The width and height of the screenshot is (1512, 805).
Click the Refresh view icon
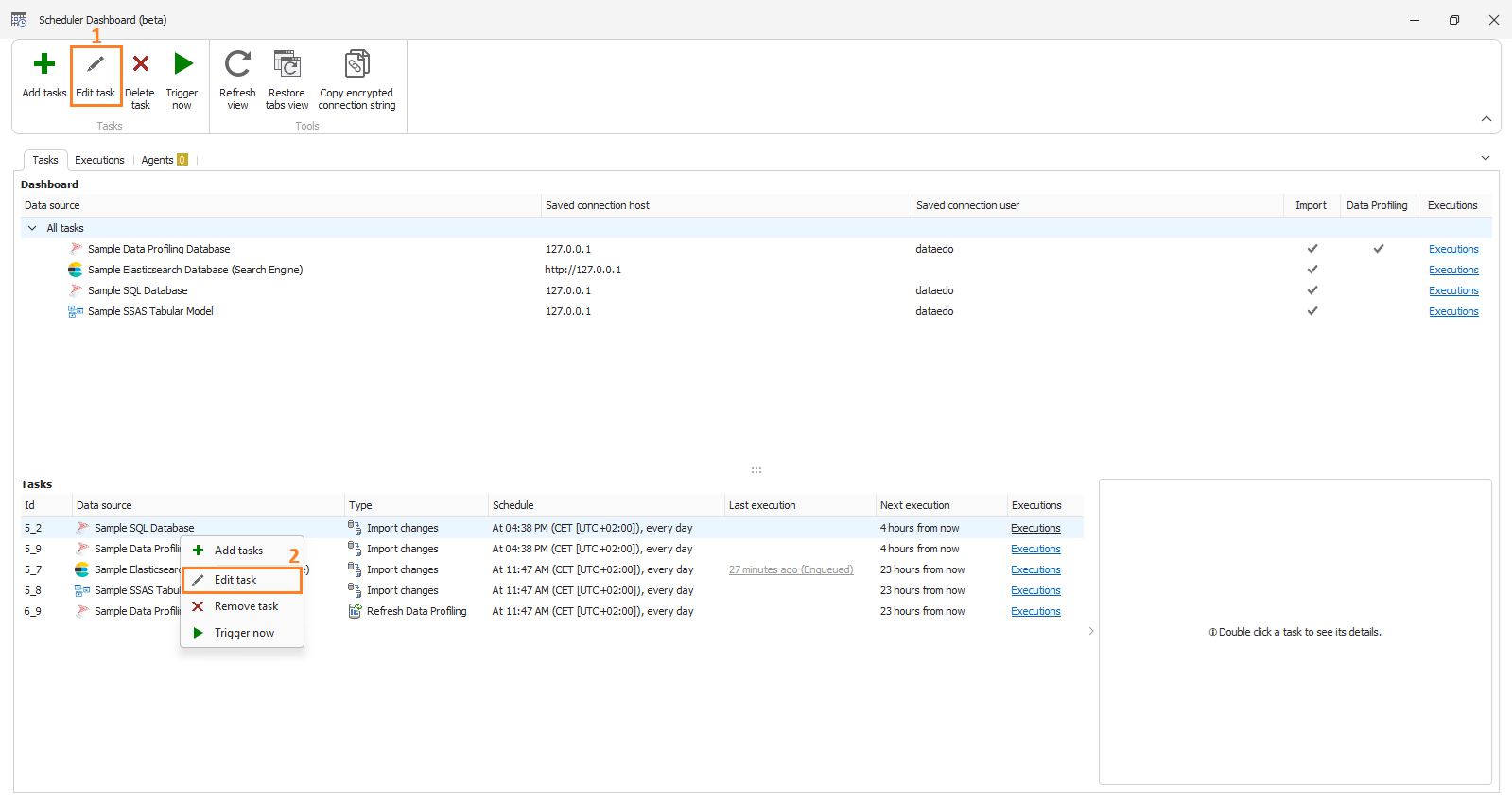tap(237, 63)
